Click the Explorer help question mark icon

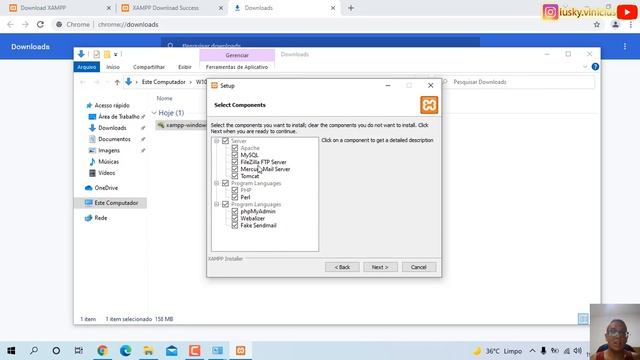click(x=595, y=67)
